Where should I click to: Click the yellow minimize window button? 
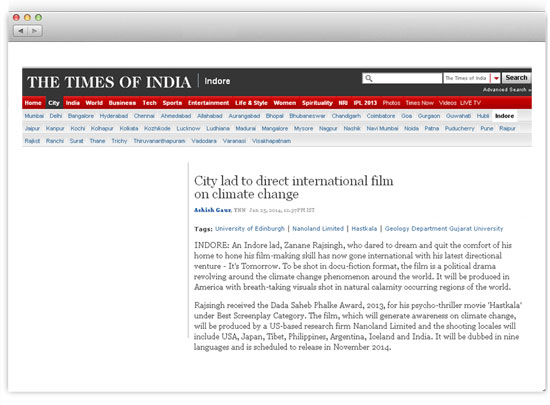[27, 18]
